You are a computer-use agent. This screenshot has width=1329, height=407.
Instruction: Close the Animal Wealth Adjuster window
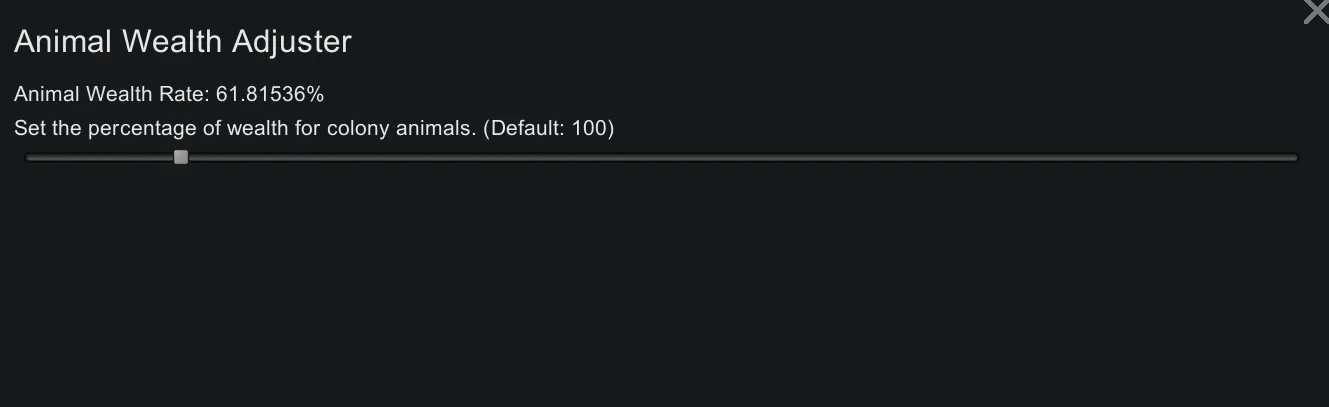[1316, 12]
